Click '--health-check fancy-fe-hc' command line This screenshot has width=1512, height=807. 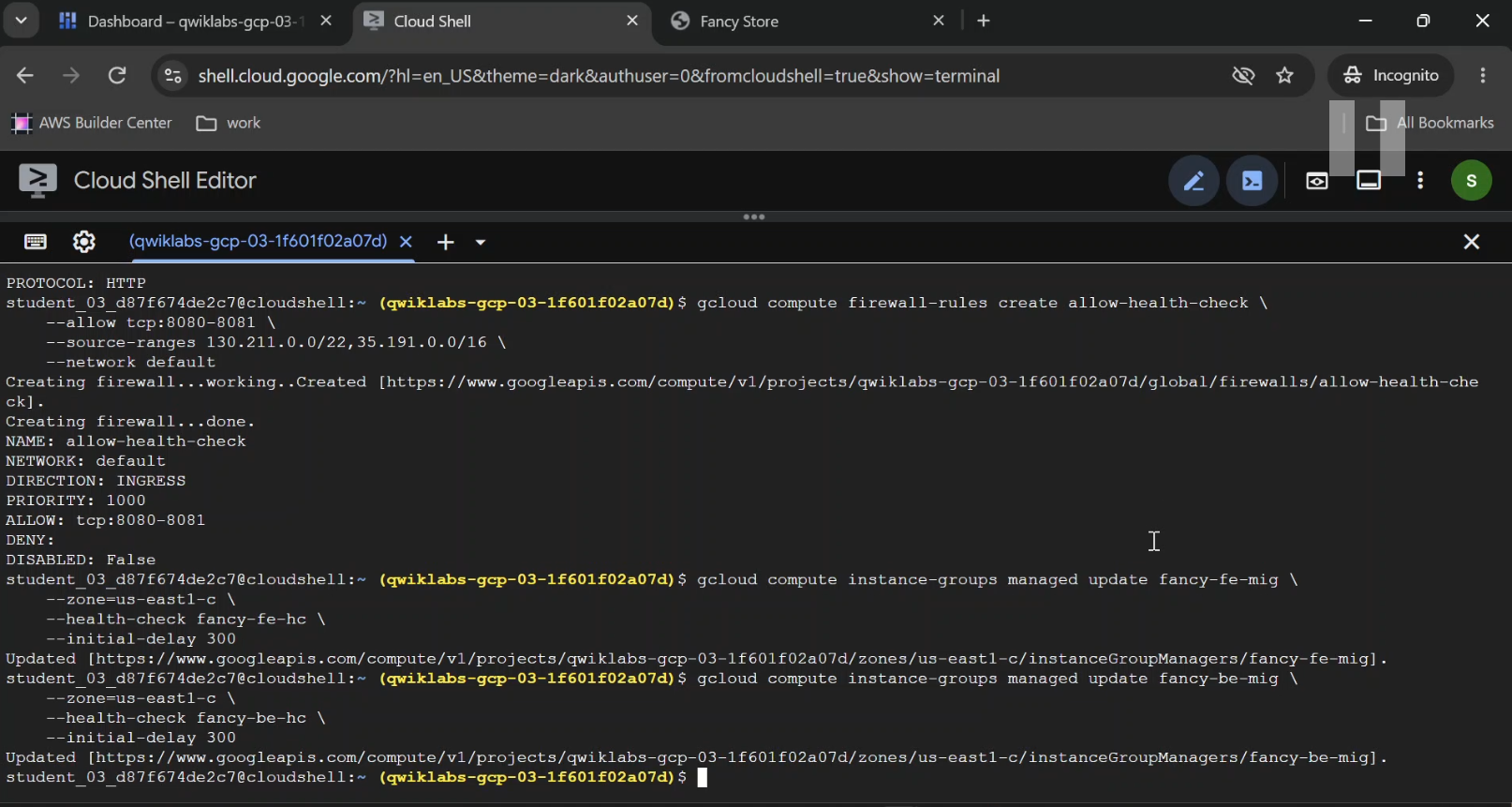point(185,620)
